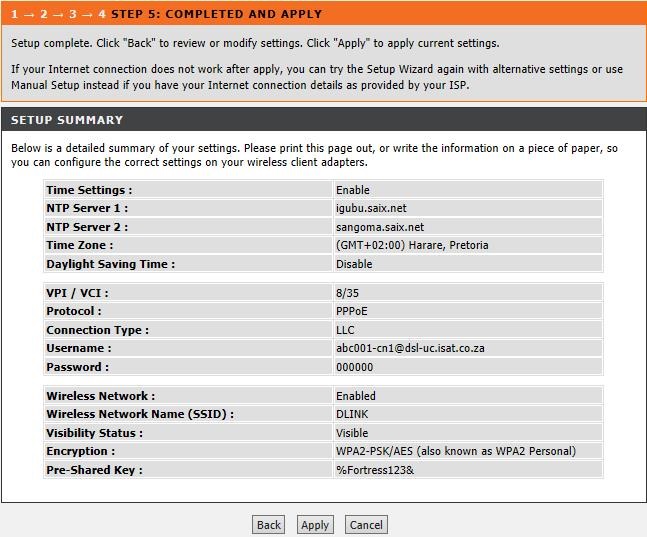Click the Step 5: Completed and Apply heading
The height and width of the screenshot is (537, 647).
tap(216, 14)
